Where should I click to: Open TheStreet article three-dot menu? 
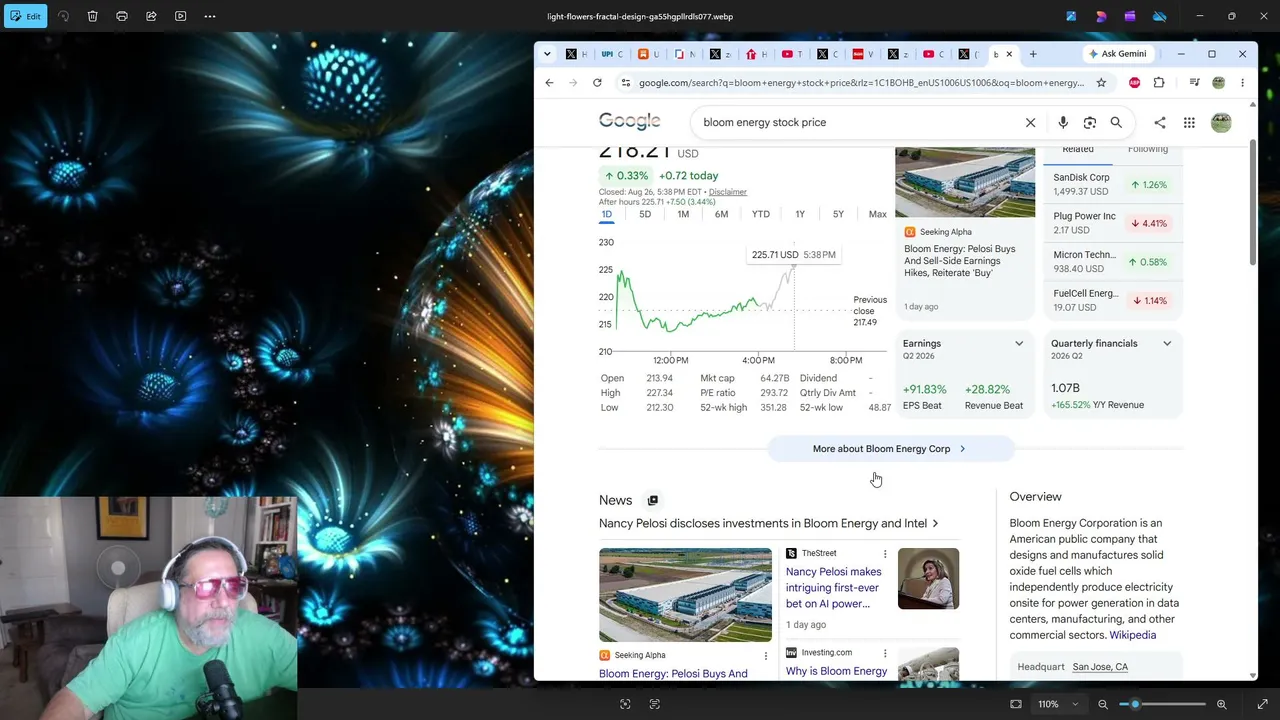coord(885,554)
